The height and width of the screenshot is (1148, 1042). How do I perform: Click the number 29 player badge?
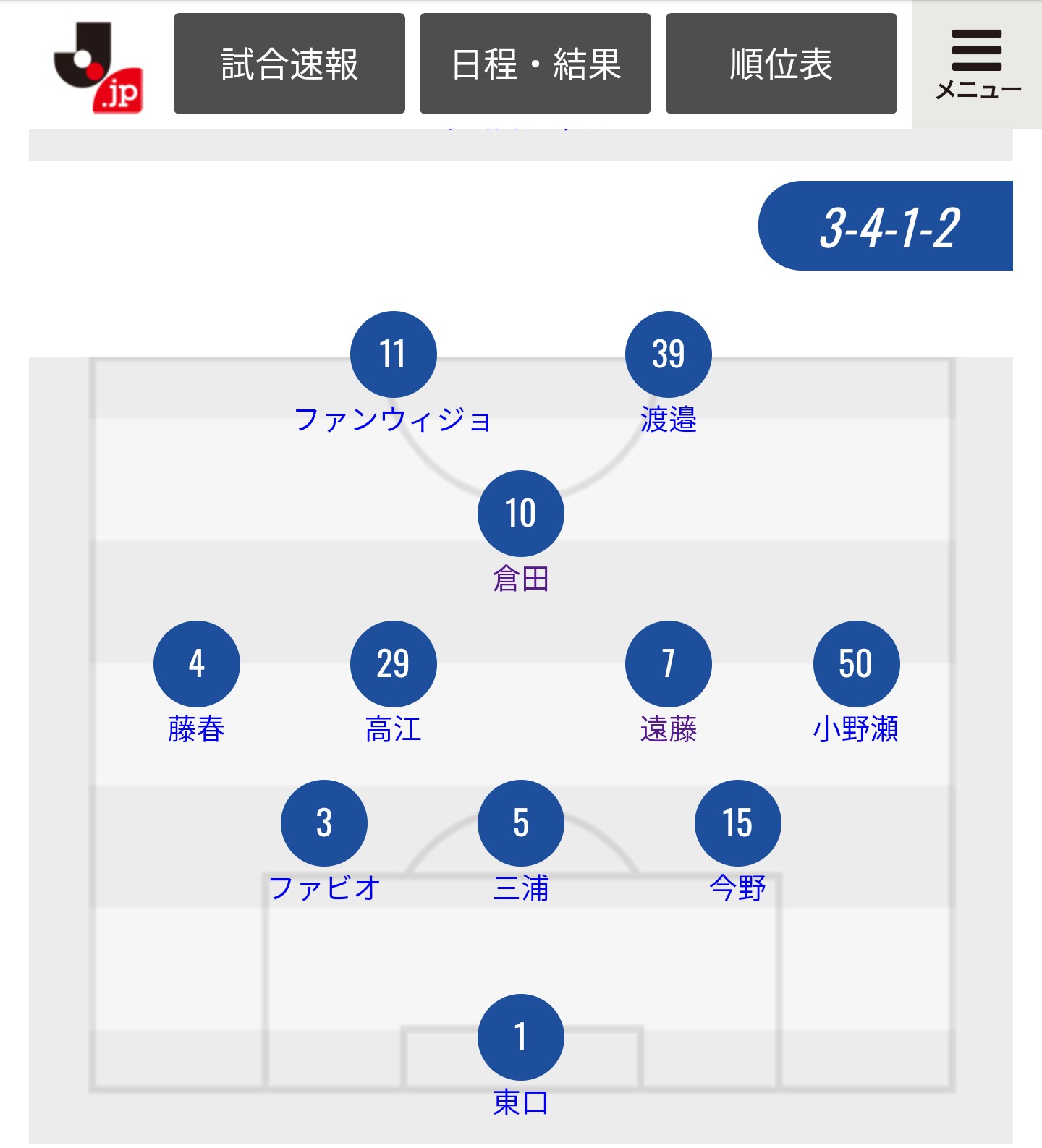(393, 664)
